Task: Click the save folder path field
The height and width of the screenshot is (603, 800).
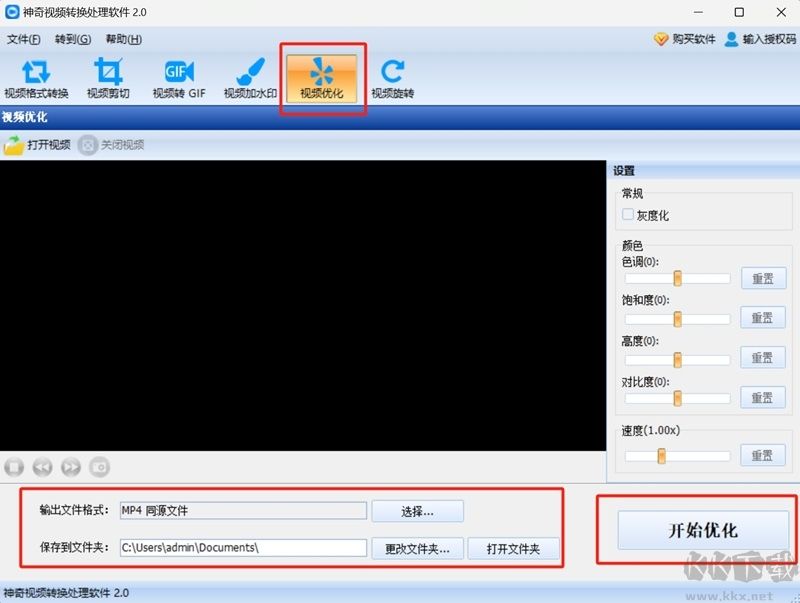Action: 243,548
